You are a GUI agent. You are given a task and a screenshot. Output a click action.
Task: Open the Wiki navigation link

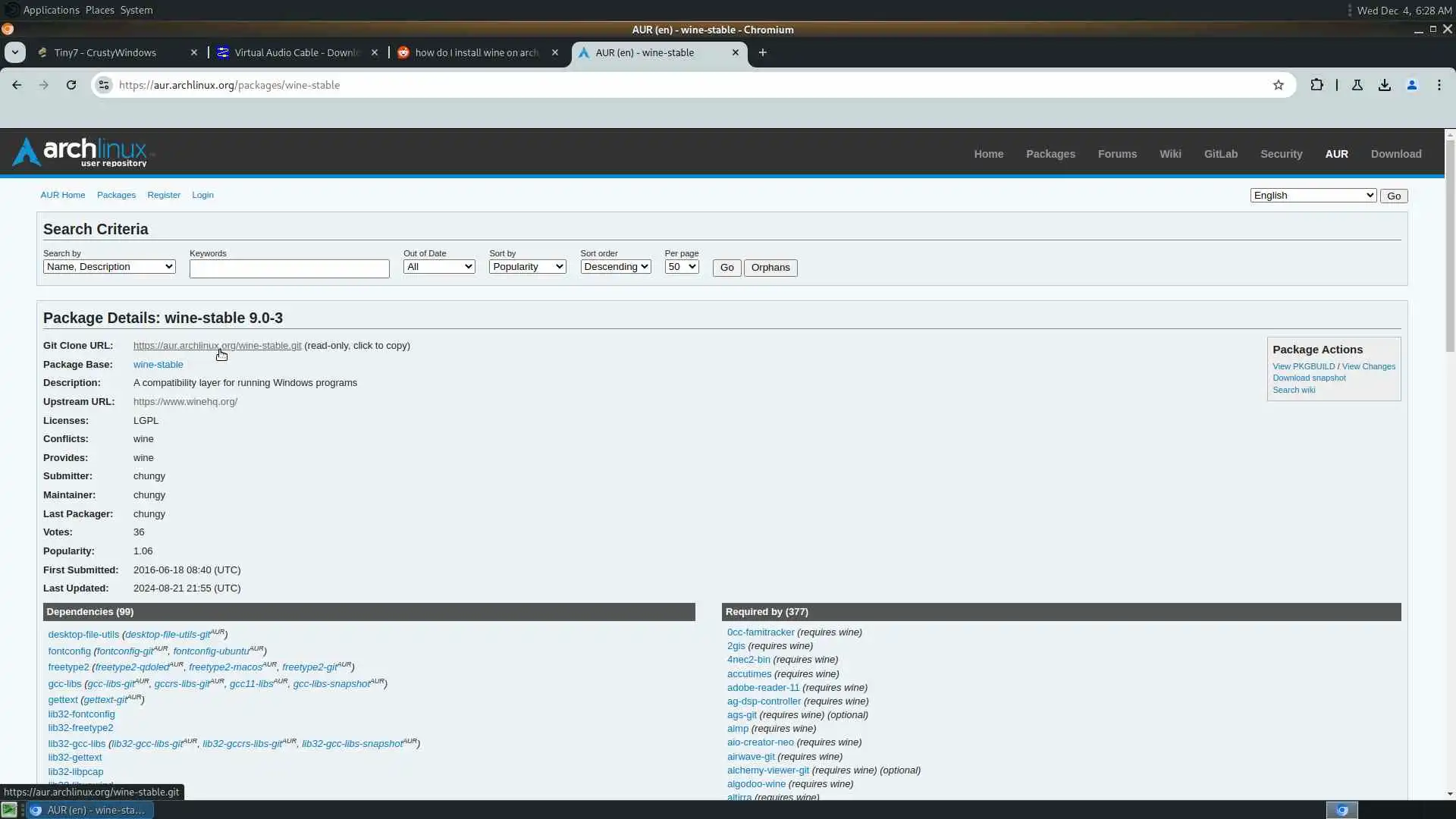[x=1169, y=154]
